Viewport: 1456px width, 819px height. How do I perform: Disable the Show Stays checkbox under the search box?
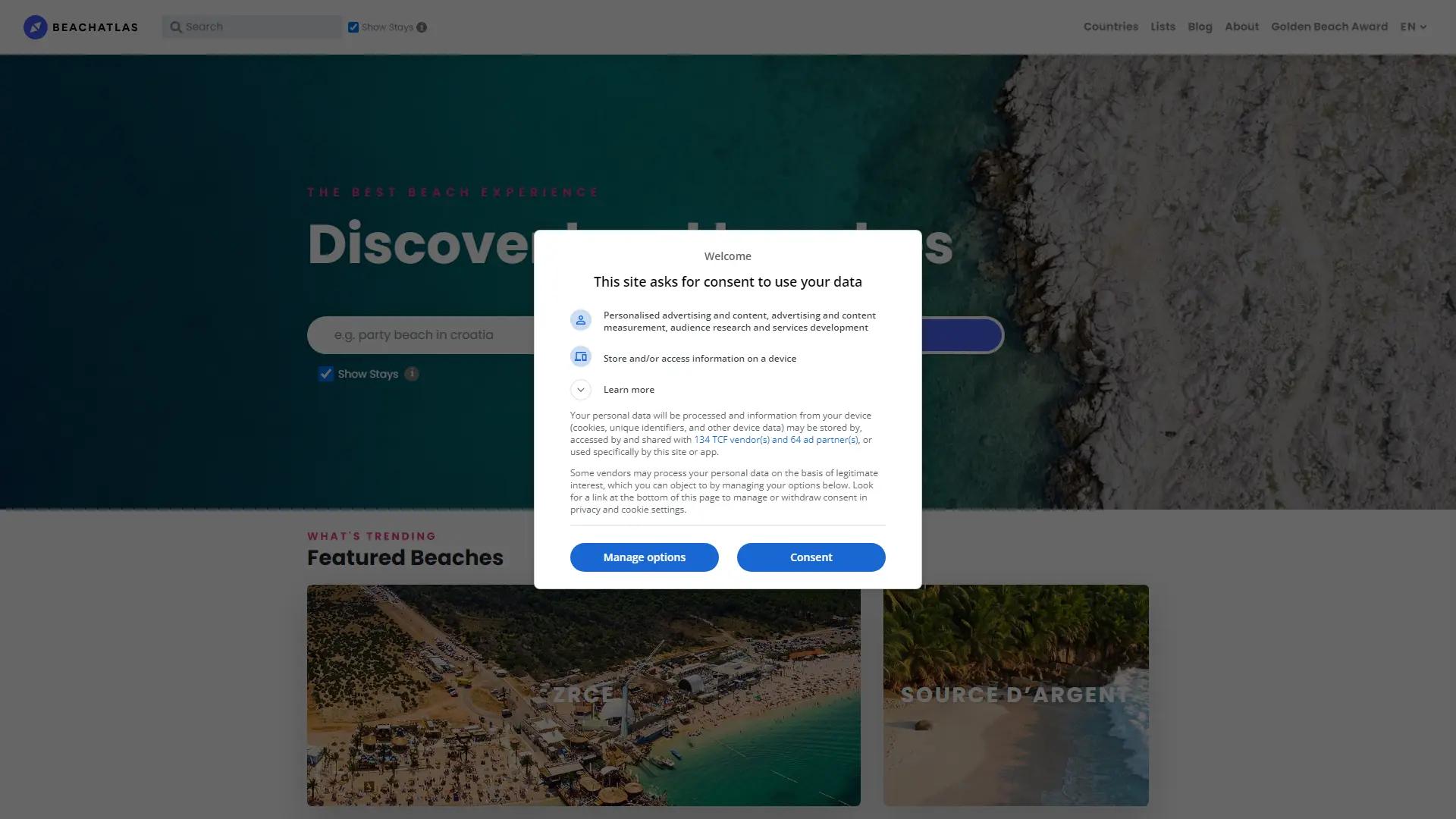325,373
